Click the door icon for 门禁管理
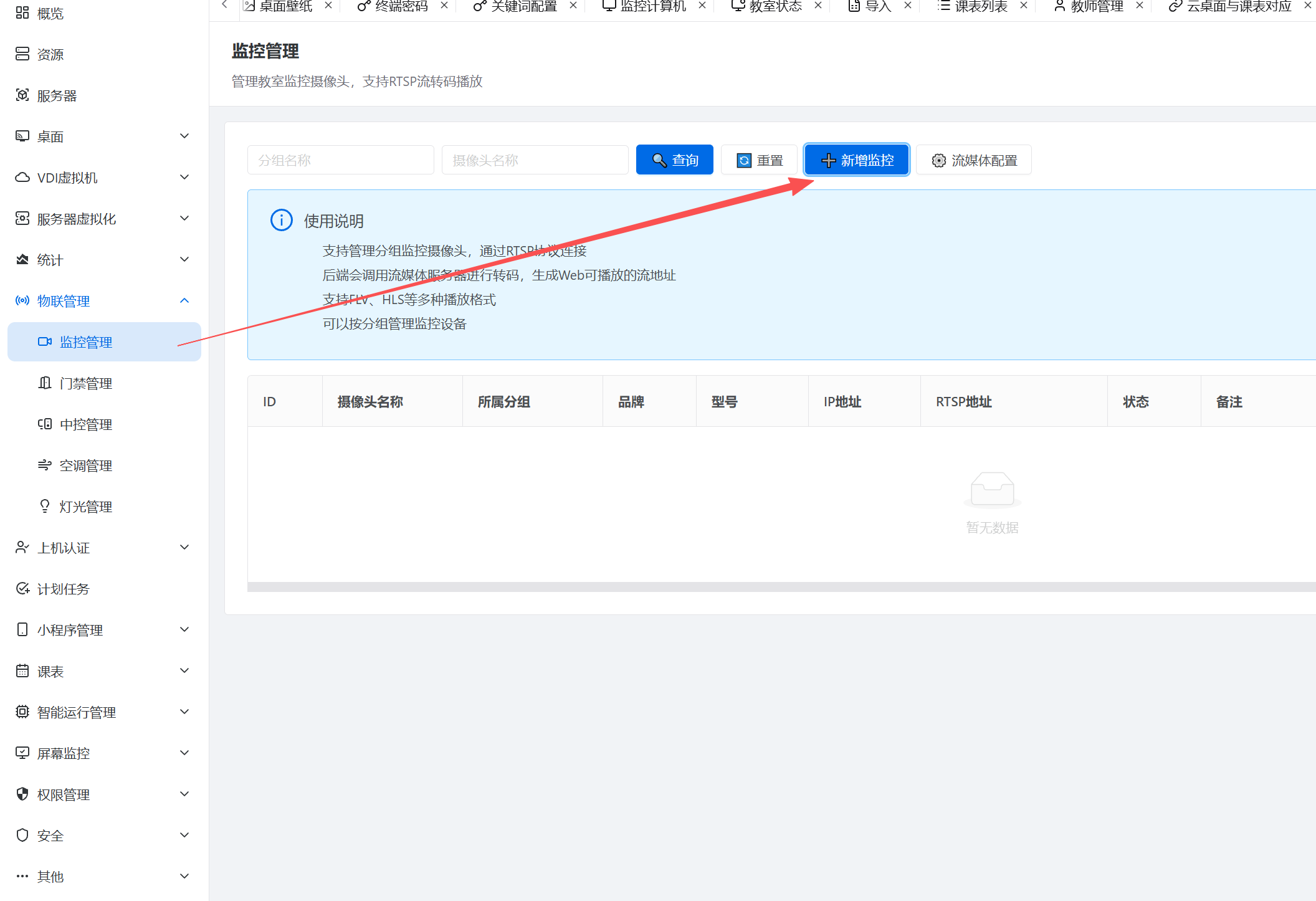Viewport: 1316px width, 901px height. 45,383
